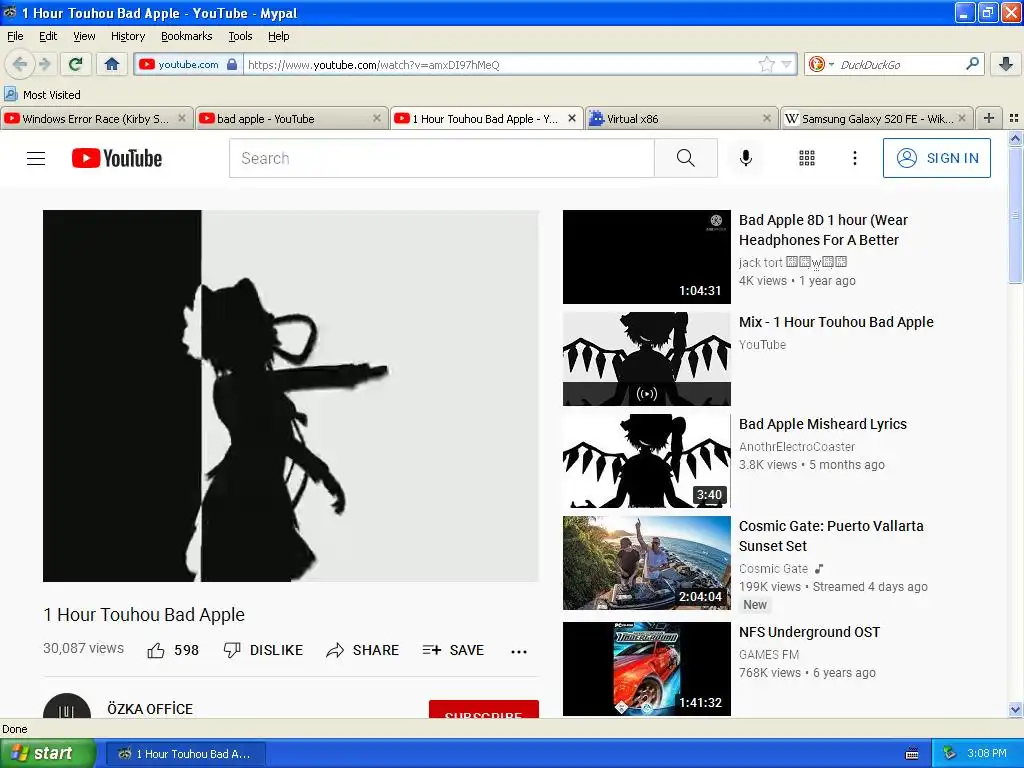1024x768 pixels.
Task: Click the system tray network icon
Action: [950, 754]
